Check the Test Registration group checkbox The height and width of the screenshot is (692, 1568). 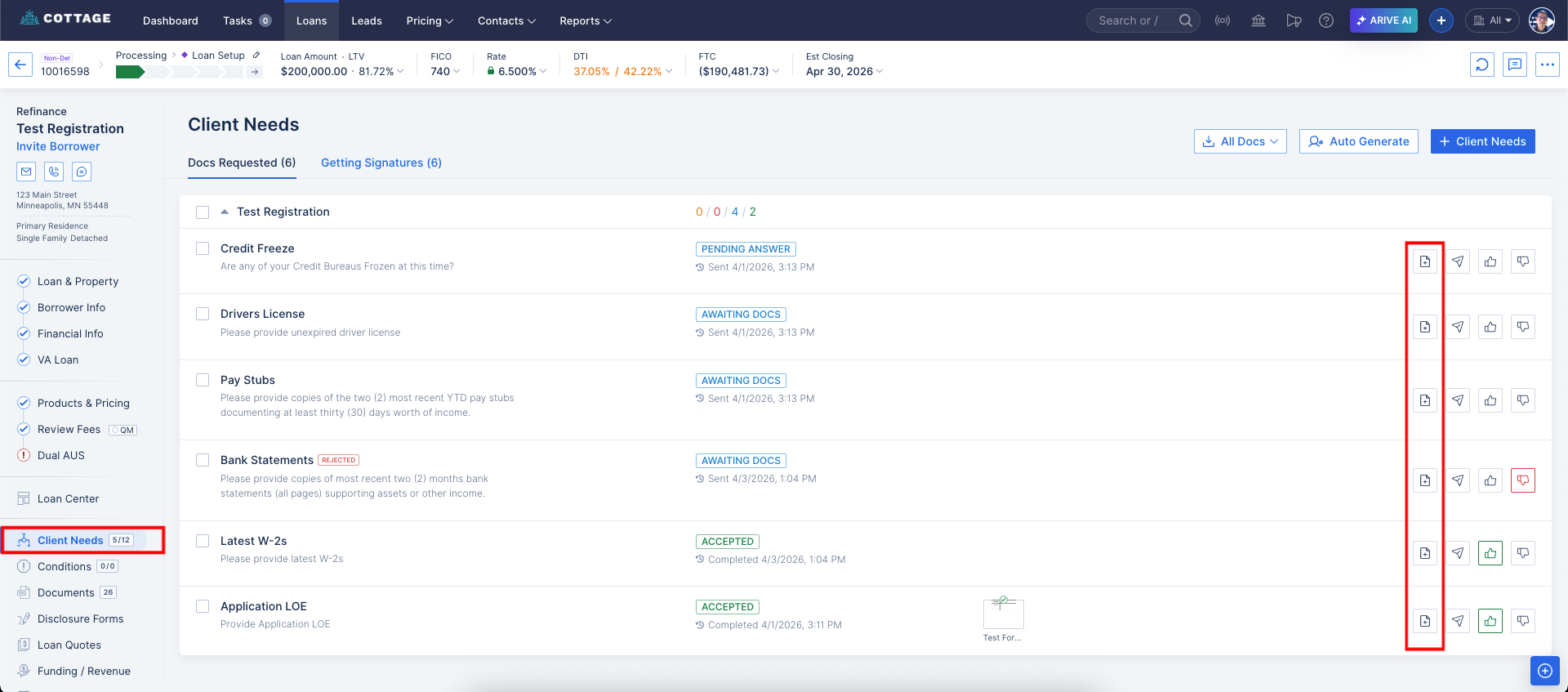click(x=203, y=212)
